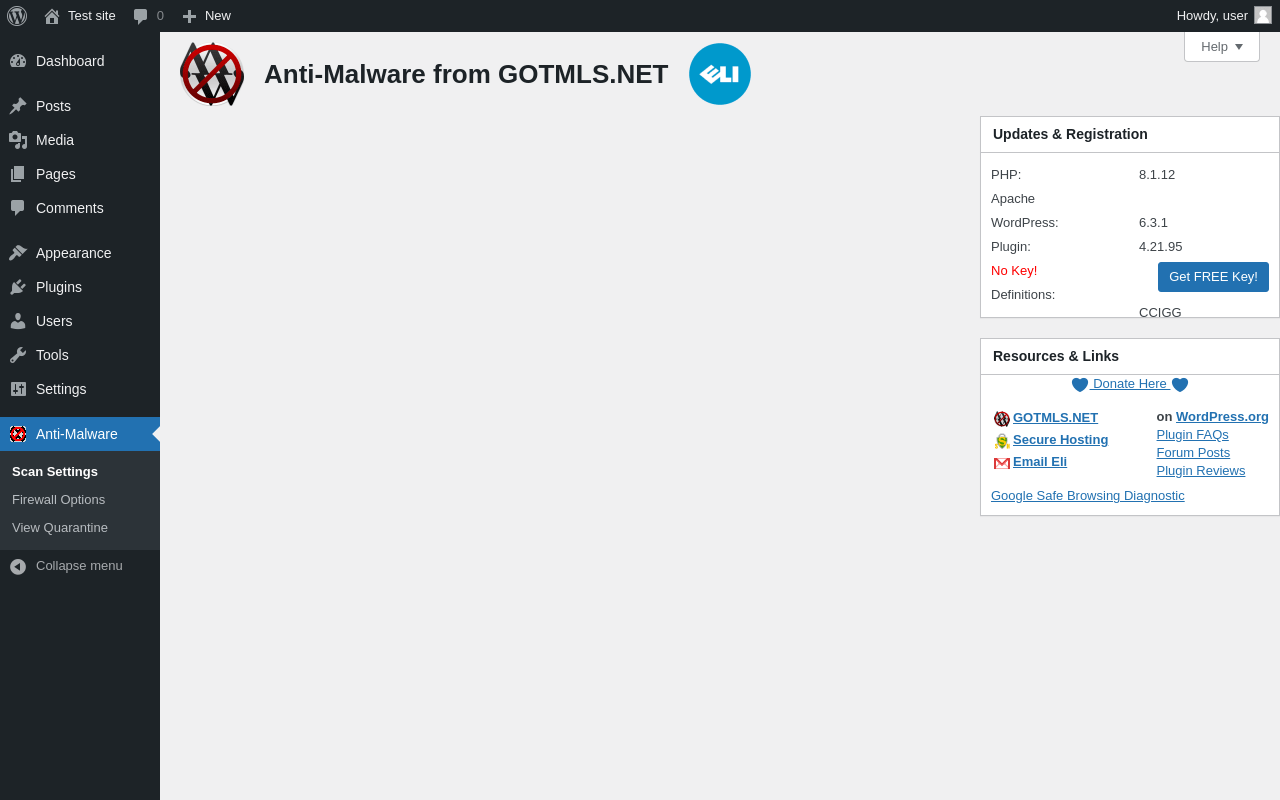Open the Settings menu
Image resolution: width=1280 pixels, height=800 pixels.
pos(80,389)
